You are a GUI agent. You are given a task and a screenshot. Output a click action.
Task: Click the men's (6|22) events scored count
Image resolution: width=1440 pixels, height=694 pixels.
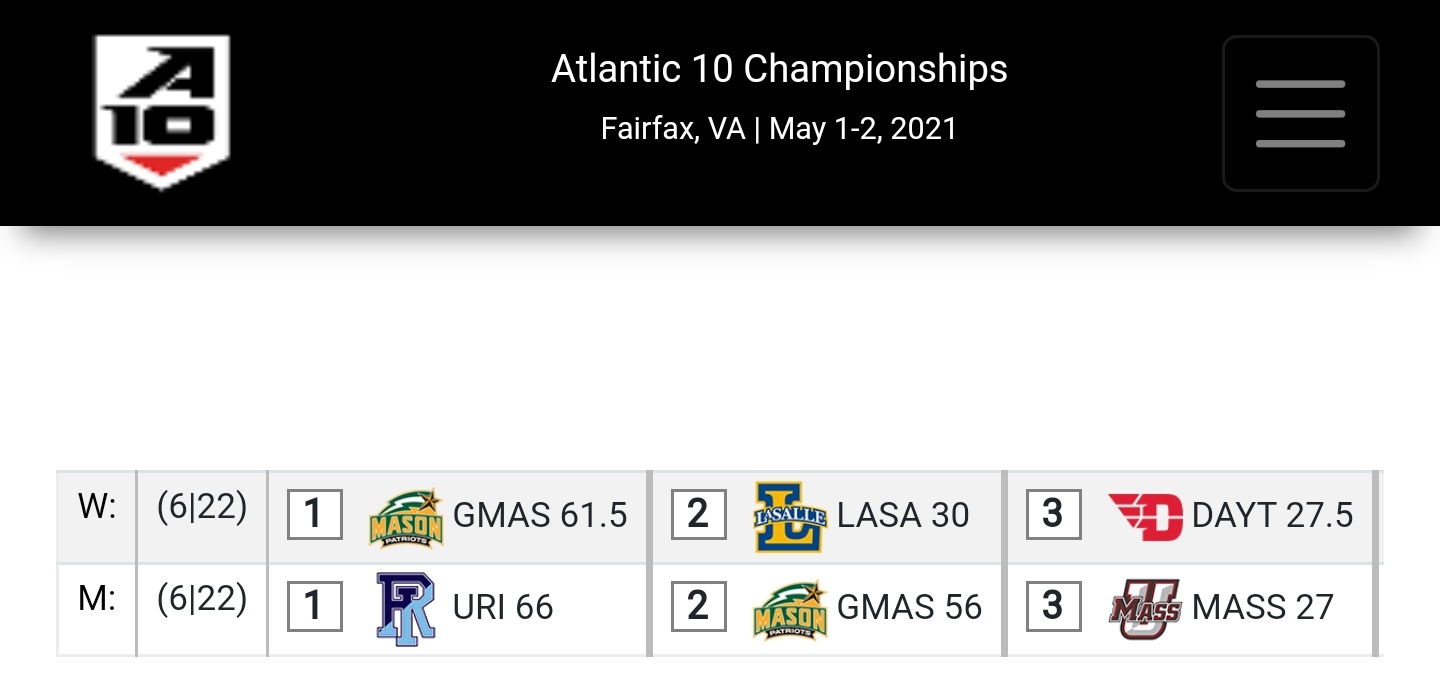pos(202,599)
